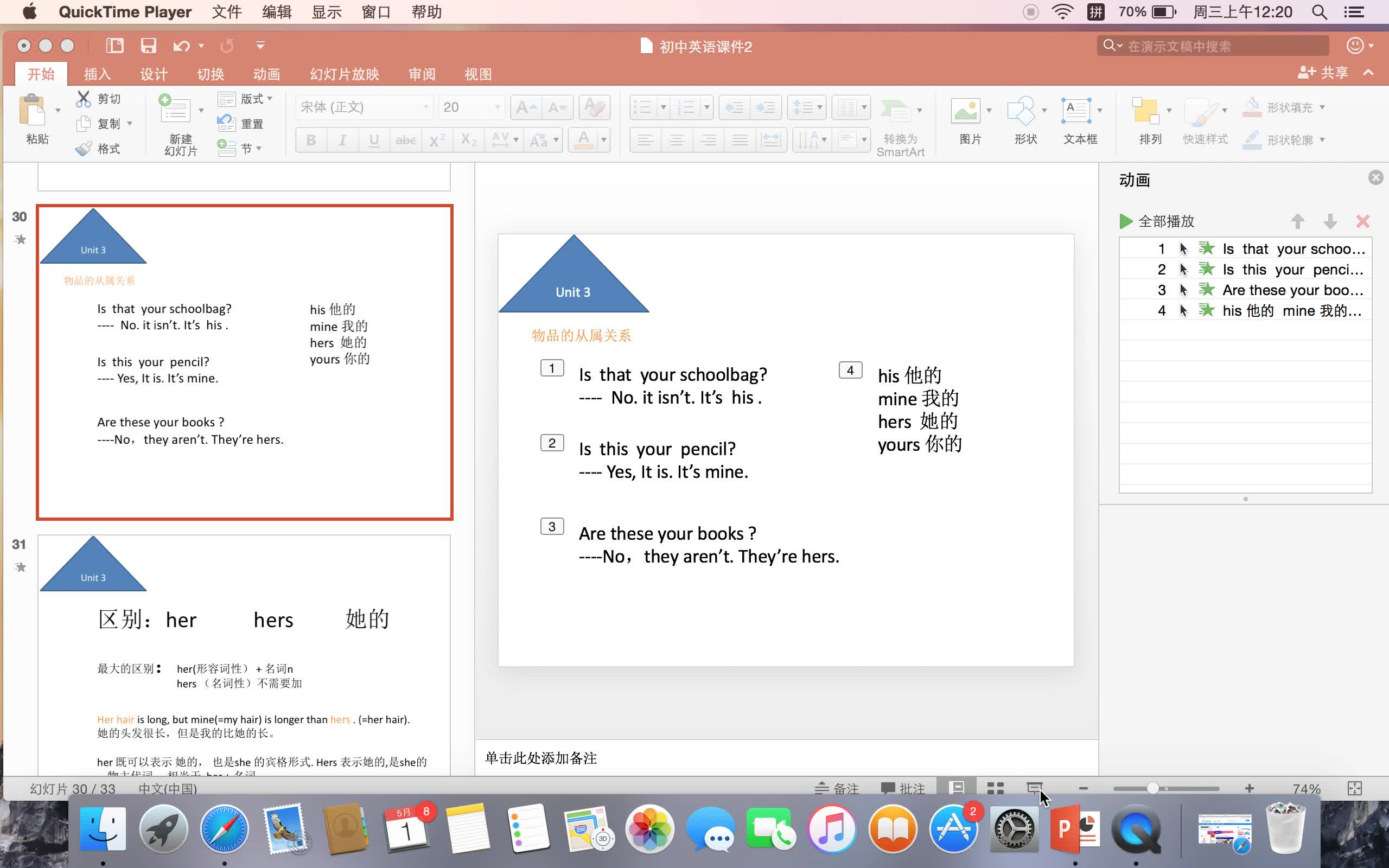
Task: Close the Animations pane
Action: pos(1375,177)
